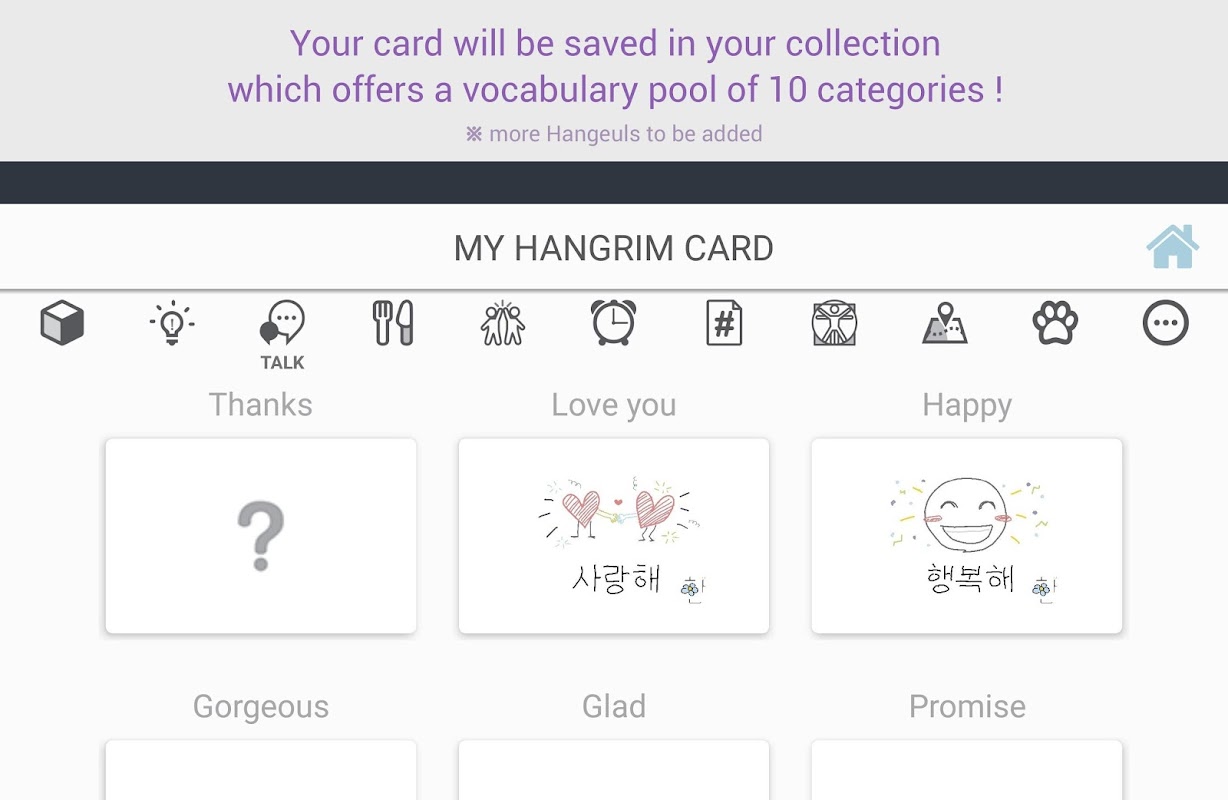Tap the Gorgeous card placeholder

261,770
